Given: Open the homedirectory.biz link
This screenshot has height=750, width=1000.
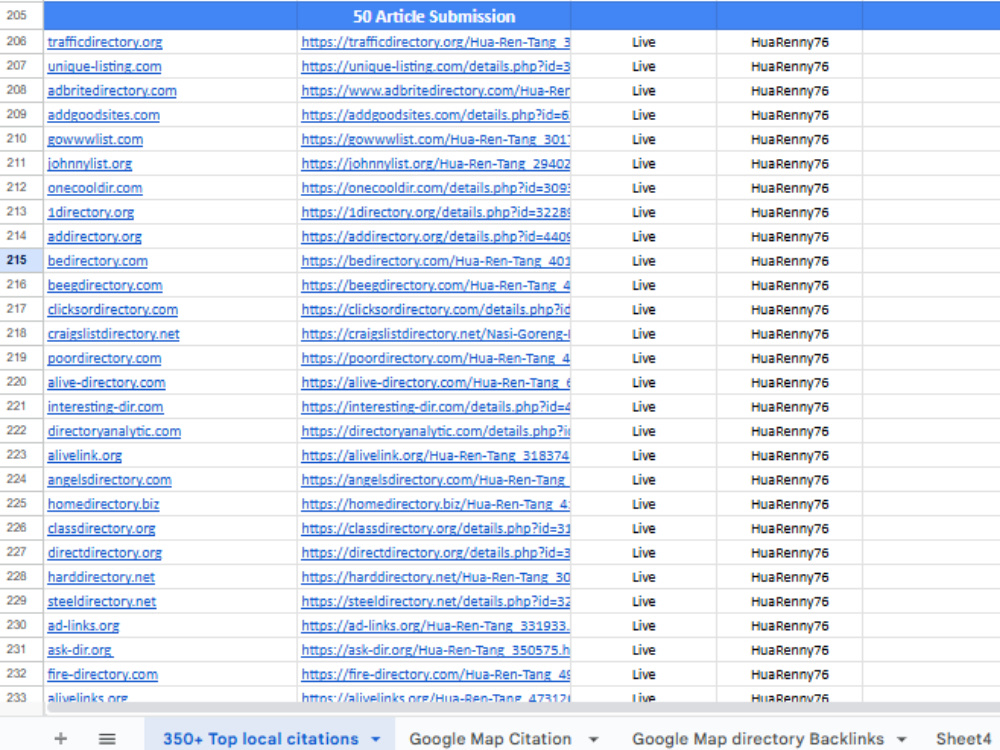Looking at the screenshot, I should [103, 504].
